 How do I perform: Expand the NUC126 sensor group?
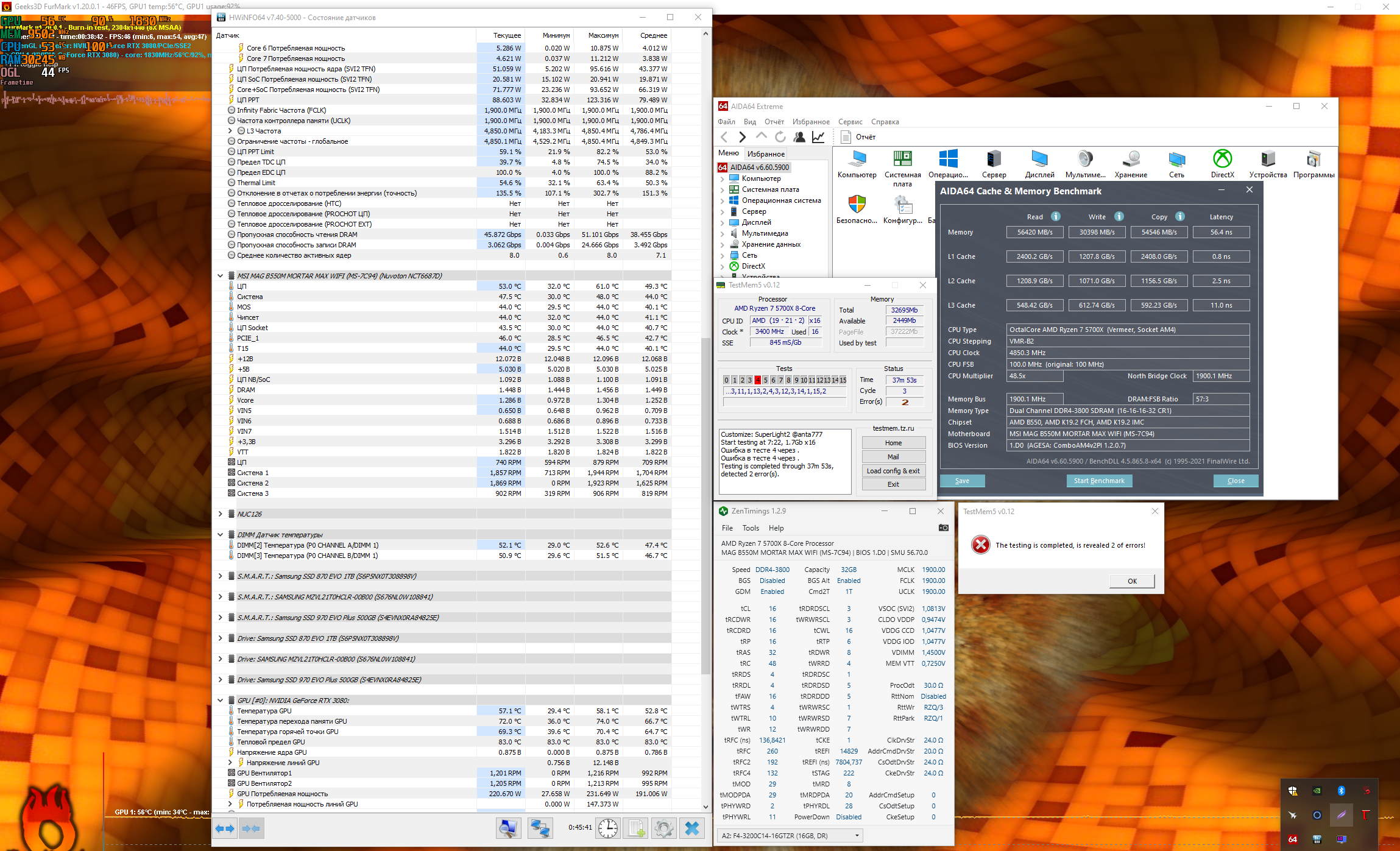[221, 514]
